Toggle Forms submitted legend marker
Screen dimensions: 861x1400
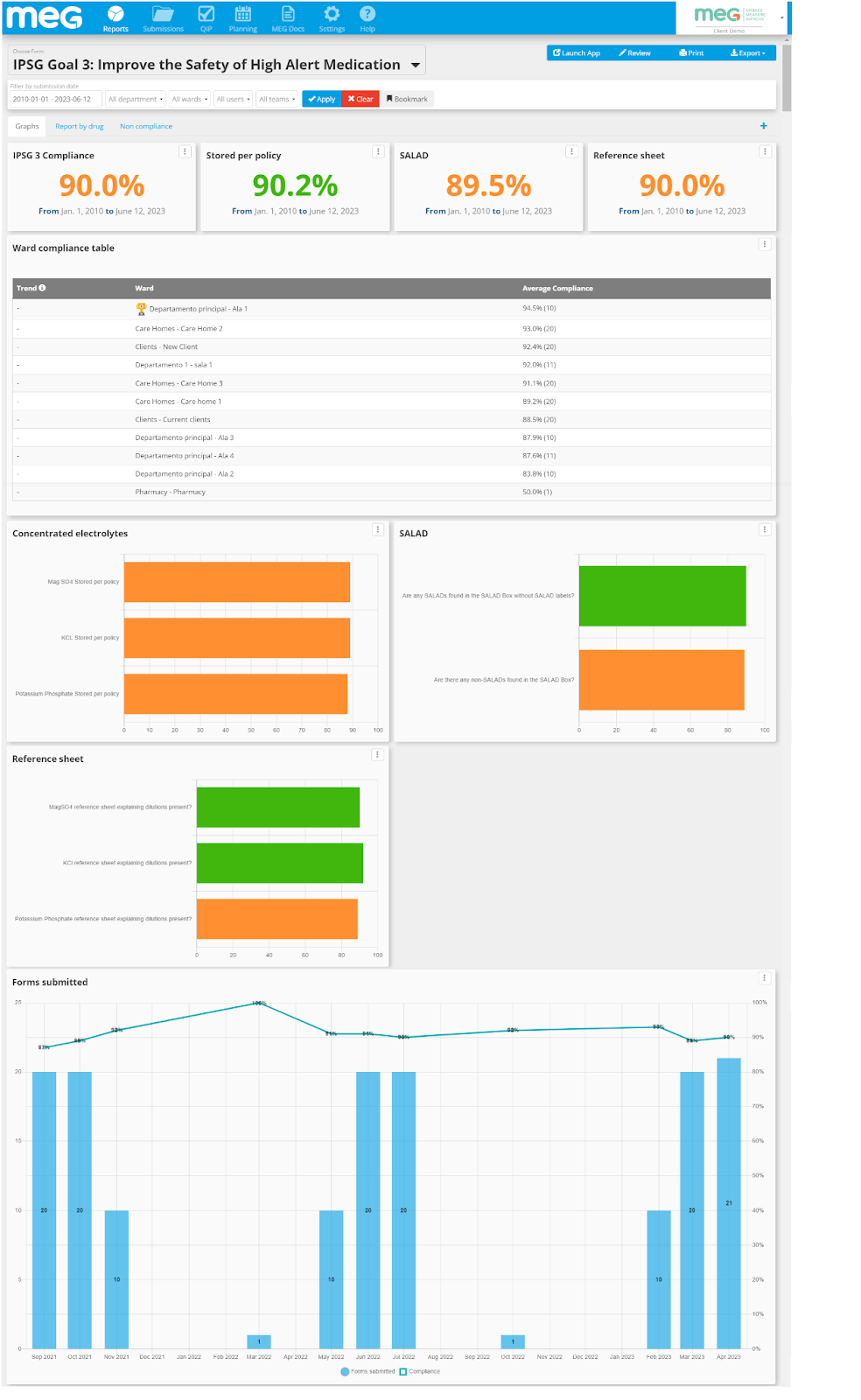(x=345, y=1371)
